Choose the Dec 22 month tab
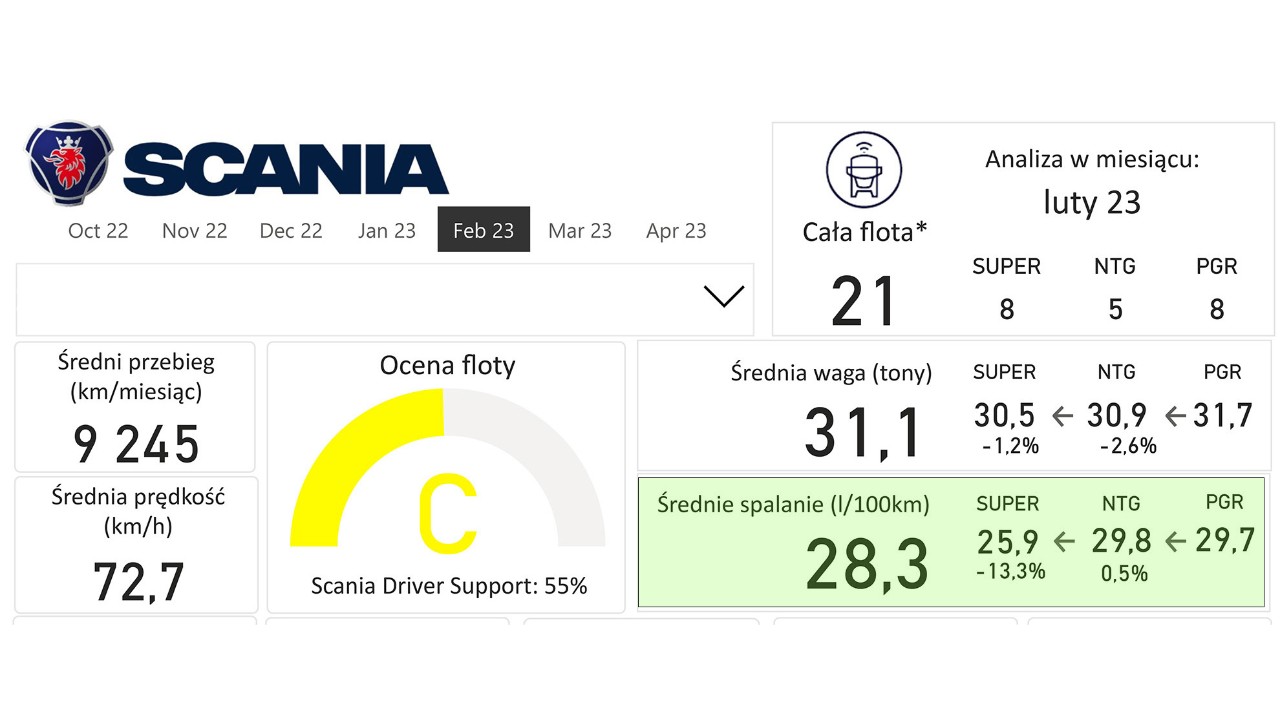 [x=291, y=230]
